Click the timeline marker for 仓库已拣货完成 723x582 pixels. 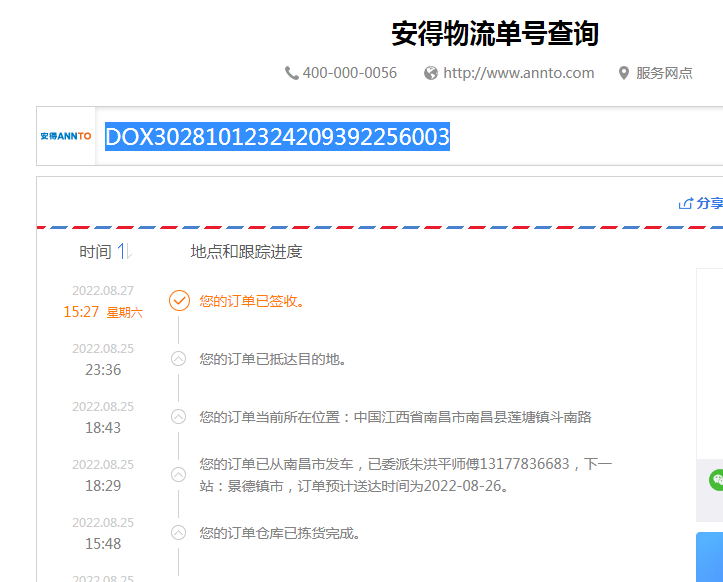point(178,533)
